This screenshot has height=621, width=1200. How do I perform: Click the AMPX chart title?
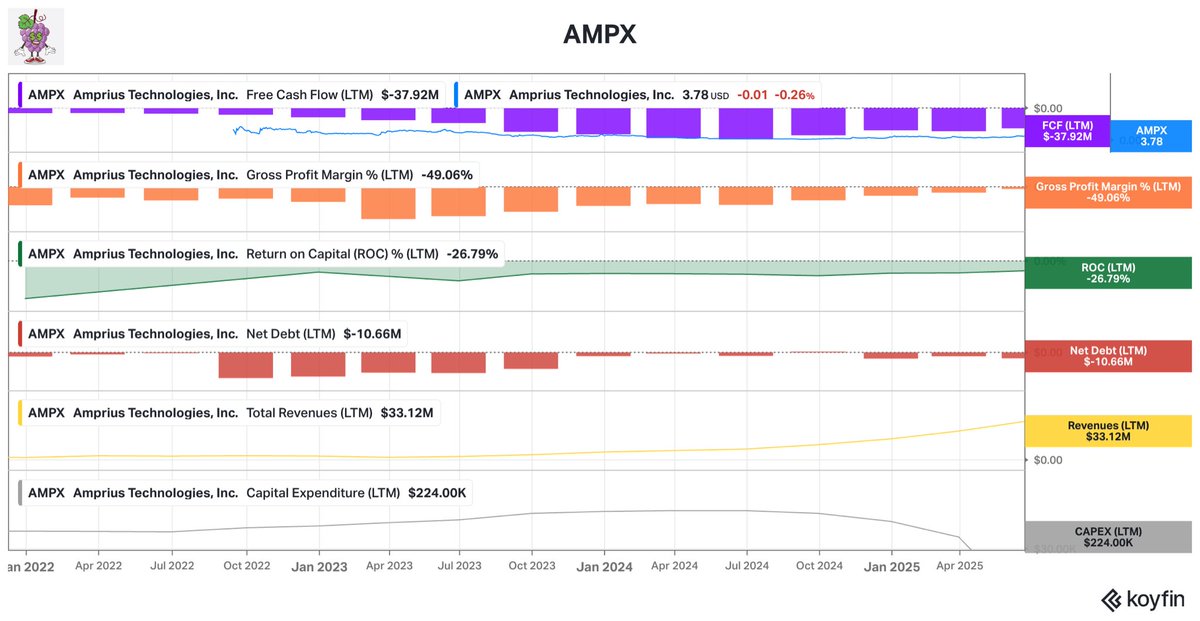point(600,35)
